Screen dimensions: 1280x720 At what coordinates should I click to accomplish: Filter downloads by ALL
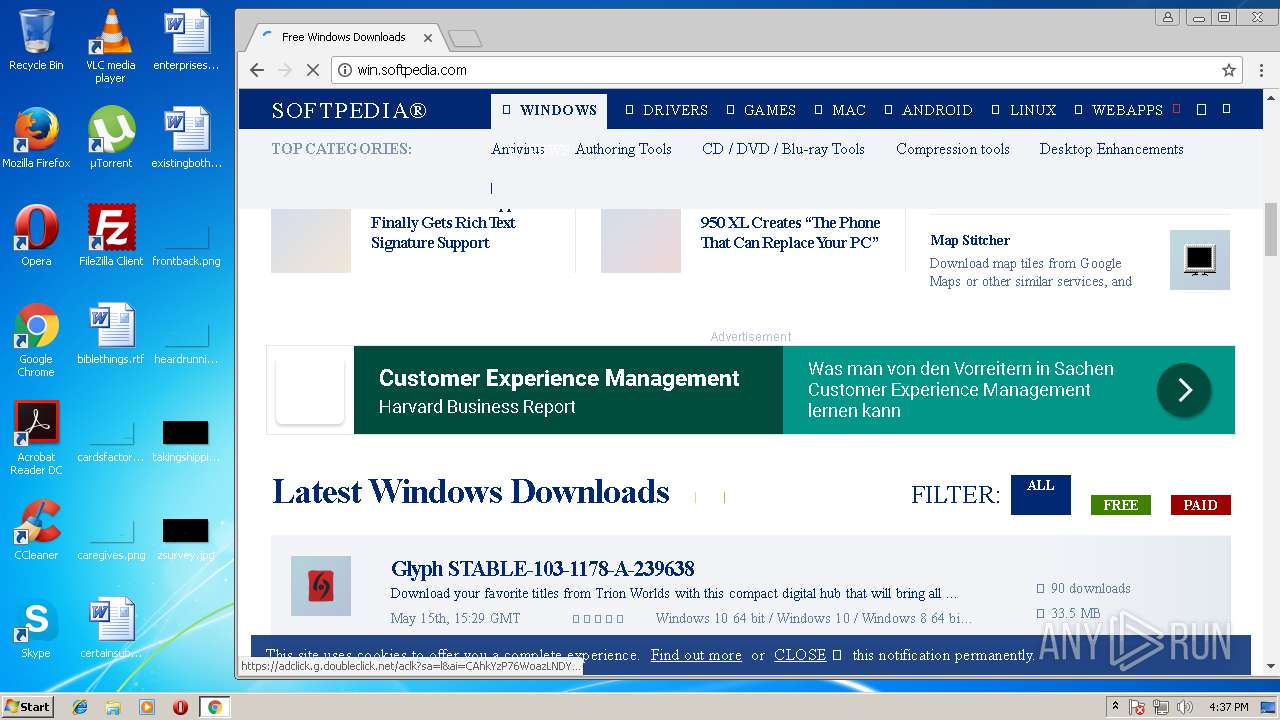(1041, 494)
